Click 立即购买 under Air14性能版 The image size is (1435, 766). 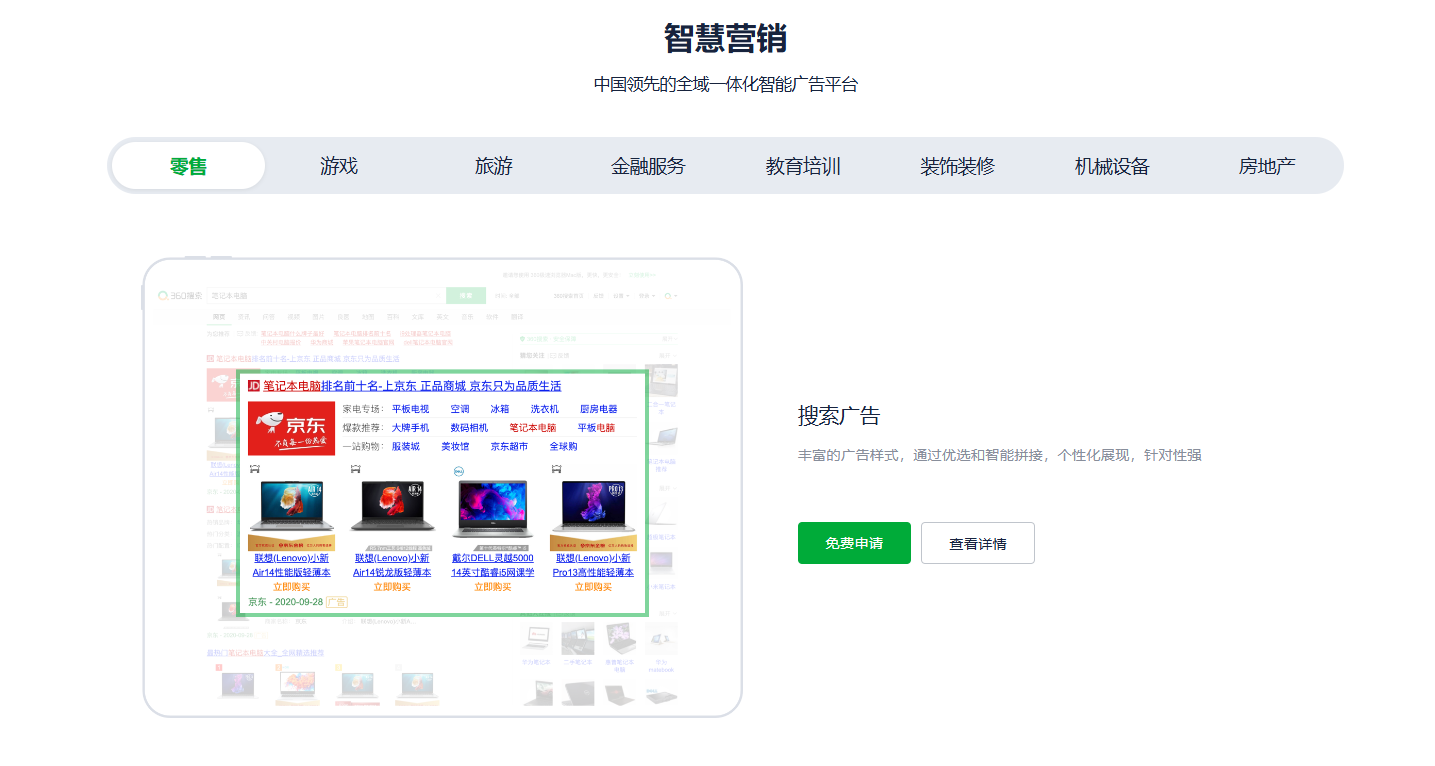[x=292, y=587]
